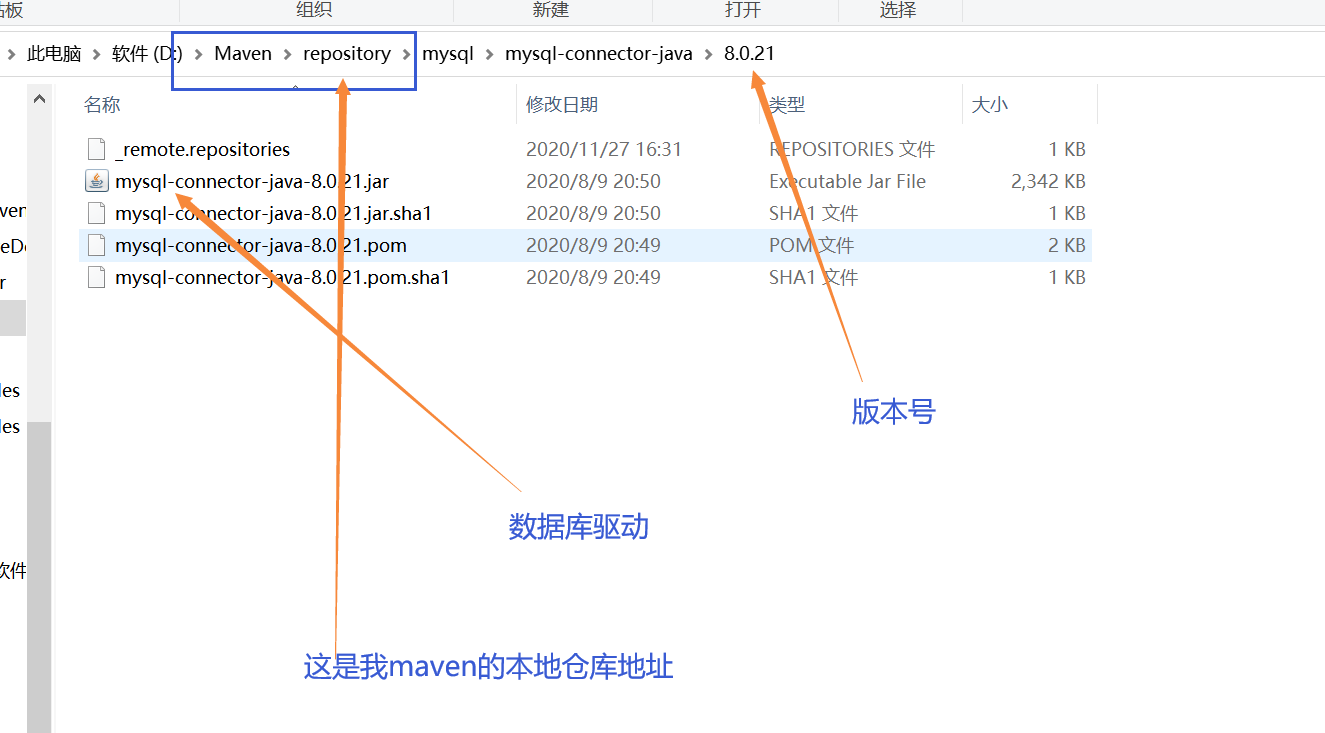Click the Java icon of mysql-connector-java-8.0.21.jar
This screenshot has width=1325, height=733.
(95, 180)
